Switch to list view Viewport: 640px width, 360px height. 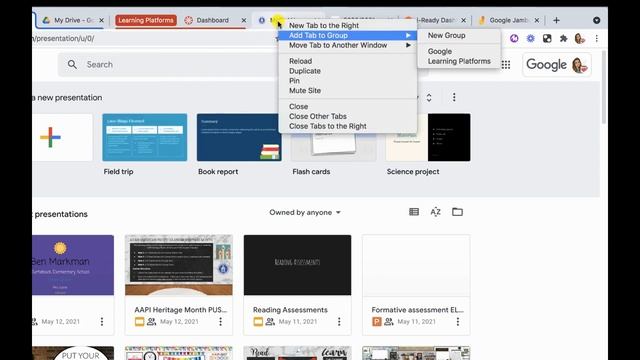click(414, 212)
